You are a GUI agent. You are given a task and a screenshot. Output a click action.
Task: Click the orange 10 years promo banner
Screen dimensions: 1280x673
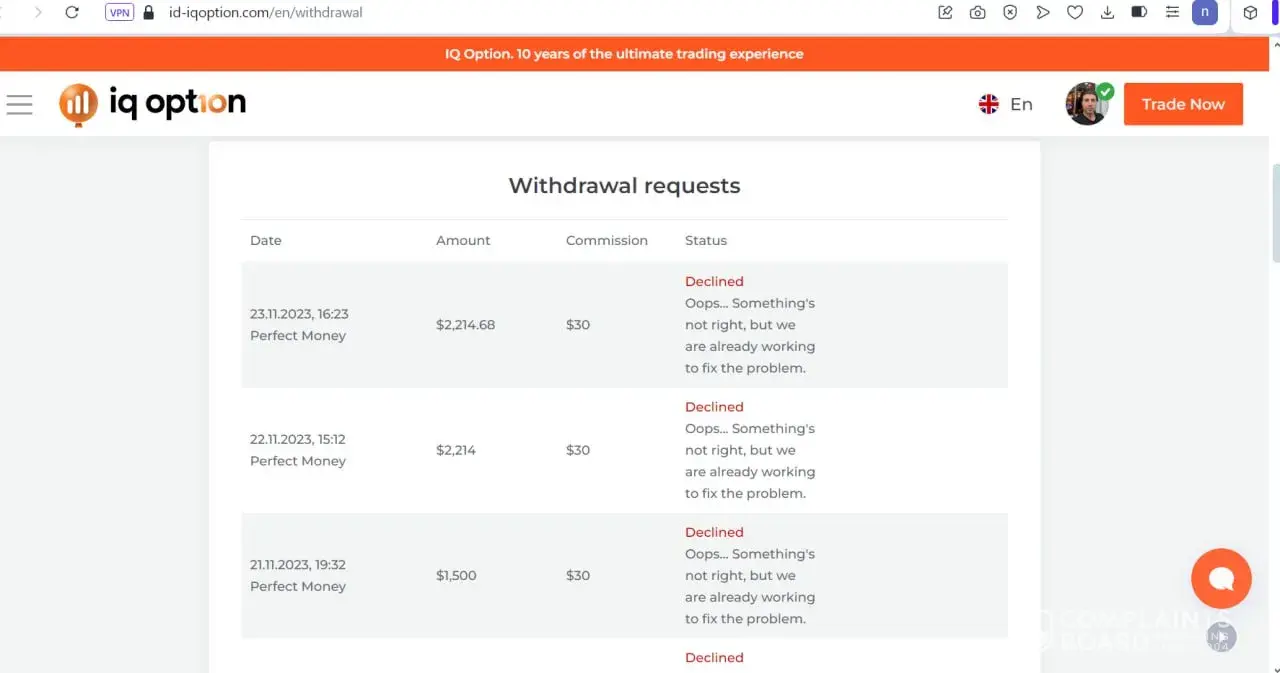(x=624, y=54)
